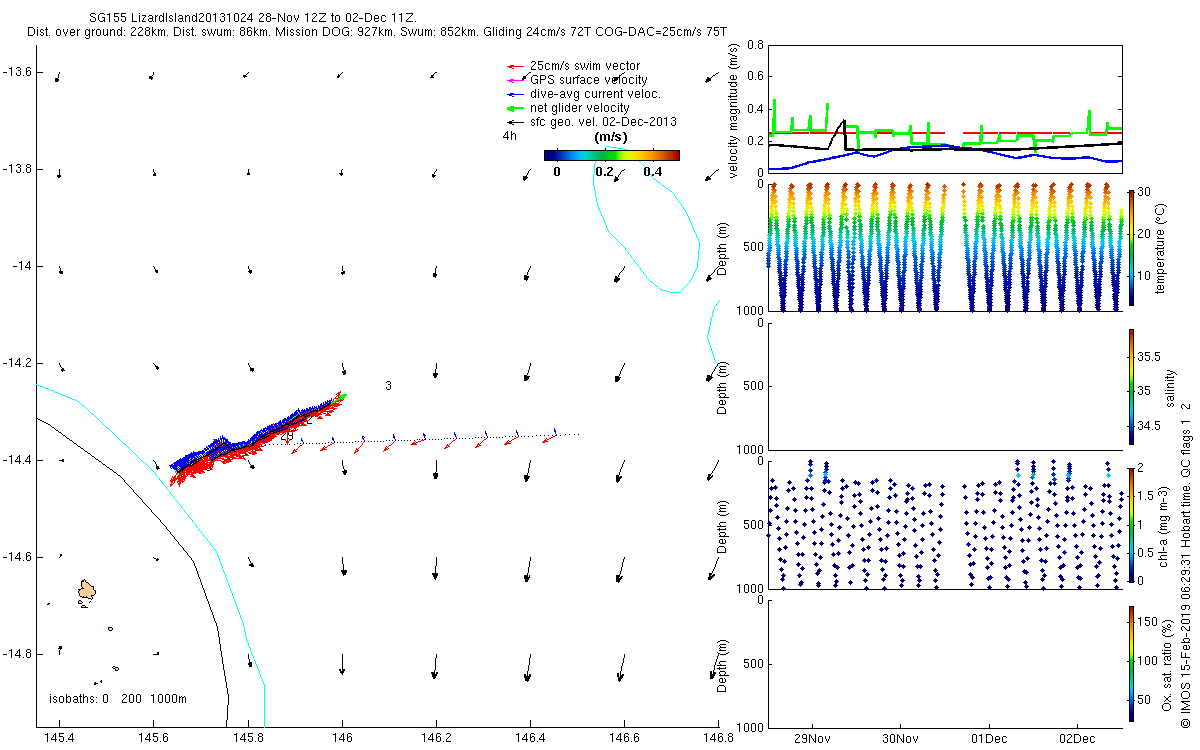Select the 'GPS surface velocity' legend label
The height and width of the screenshot is (750, 1200).
click(x=588, y=80)
